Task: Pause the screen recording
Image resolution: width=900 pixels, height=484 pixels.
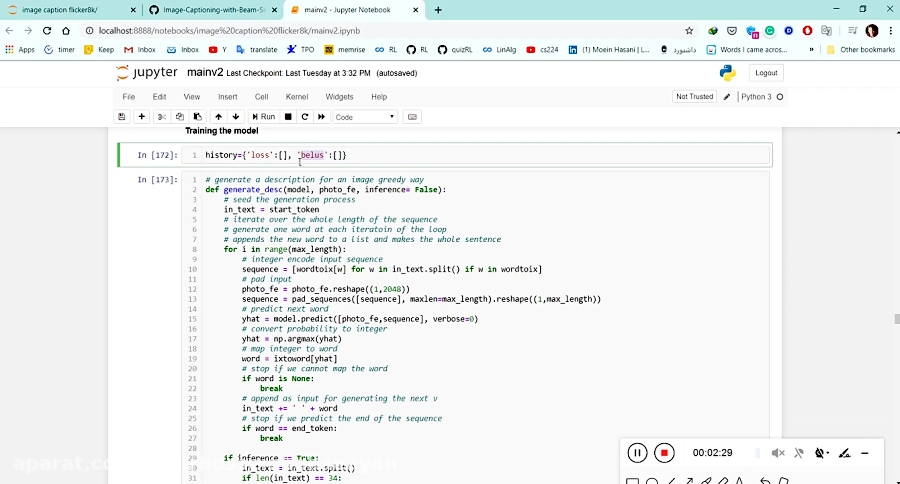Action: [x=637, y=453]
